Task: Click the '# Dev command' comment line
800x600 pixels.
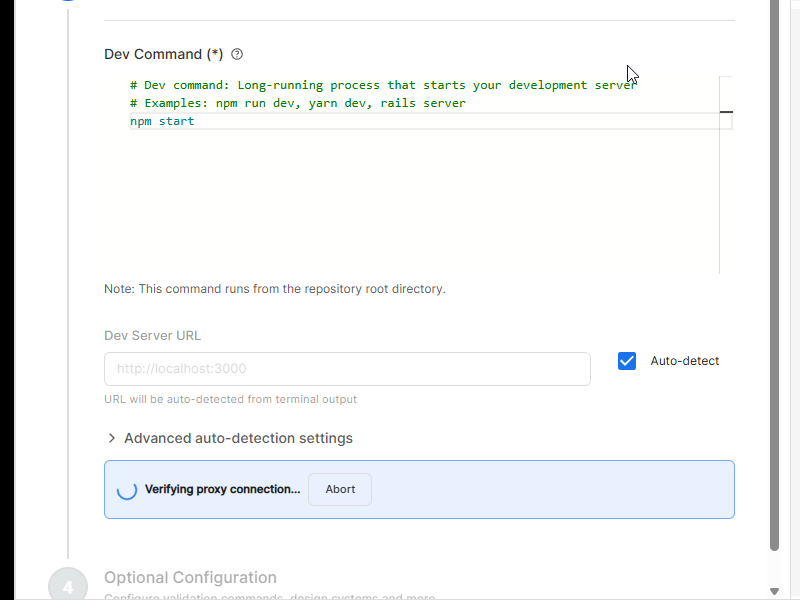Action: [x=380, y=85]
